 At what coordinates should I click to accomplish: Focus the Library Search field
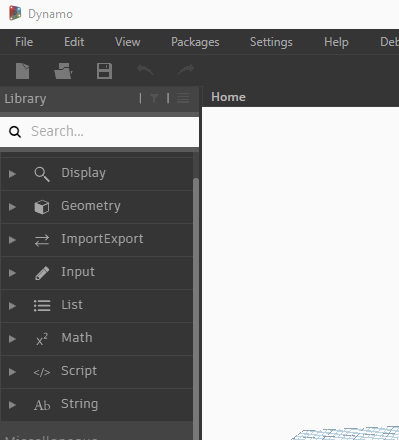(x=100, y=132)
